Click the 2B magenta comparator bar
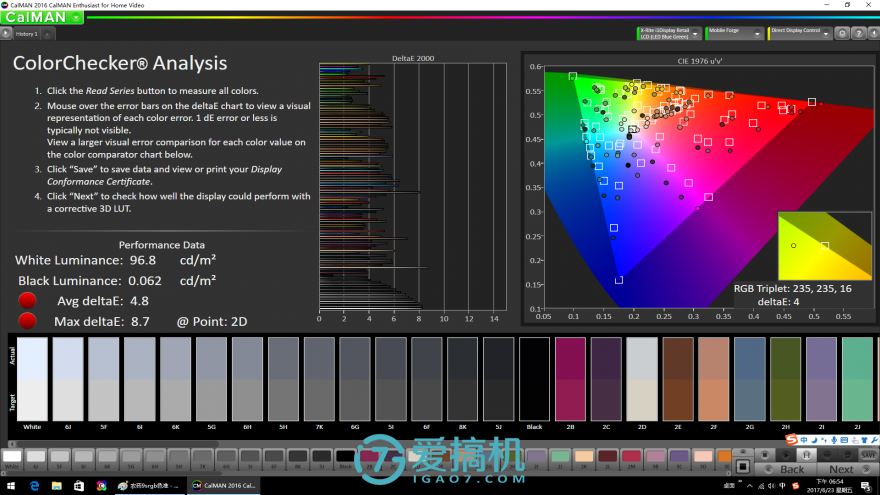Viewport: 880px width, 495px height. tap(570, 379)
